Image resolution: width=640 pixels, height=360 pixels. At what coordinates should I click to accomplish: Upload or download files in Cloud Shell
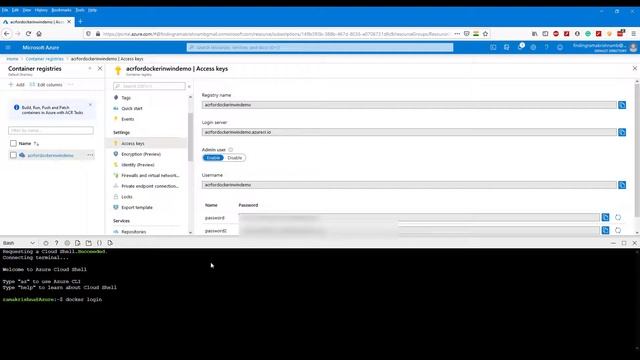coord(78,243)
